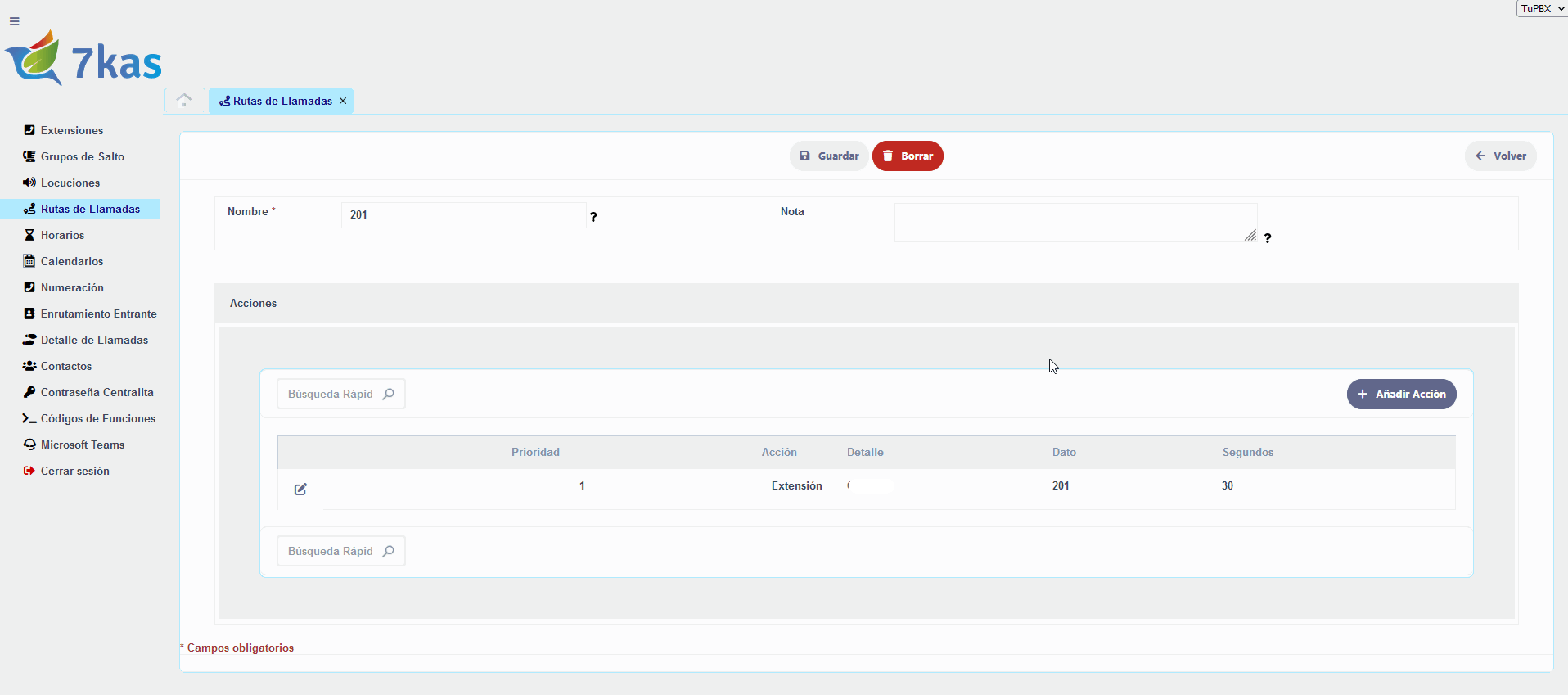
Task: Click the edit icon in action row
Action: click(300, 490)
